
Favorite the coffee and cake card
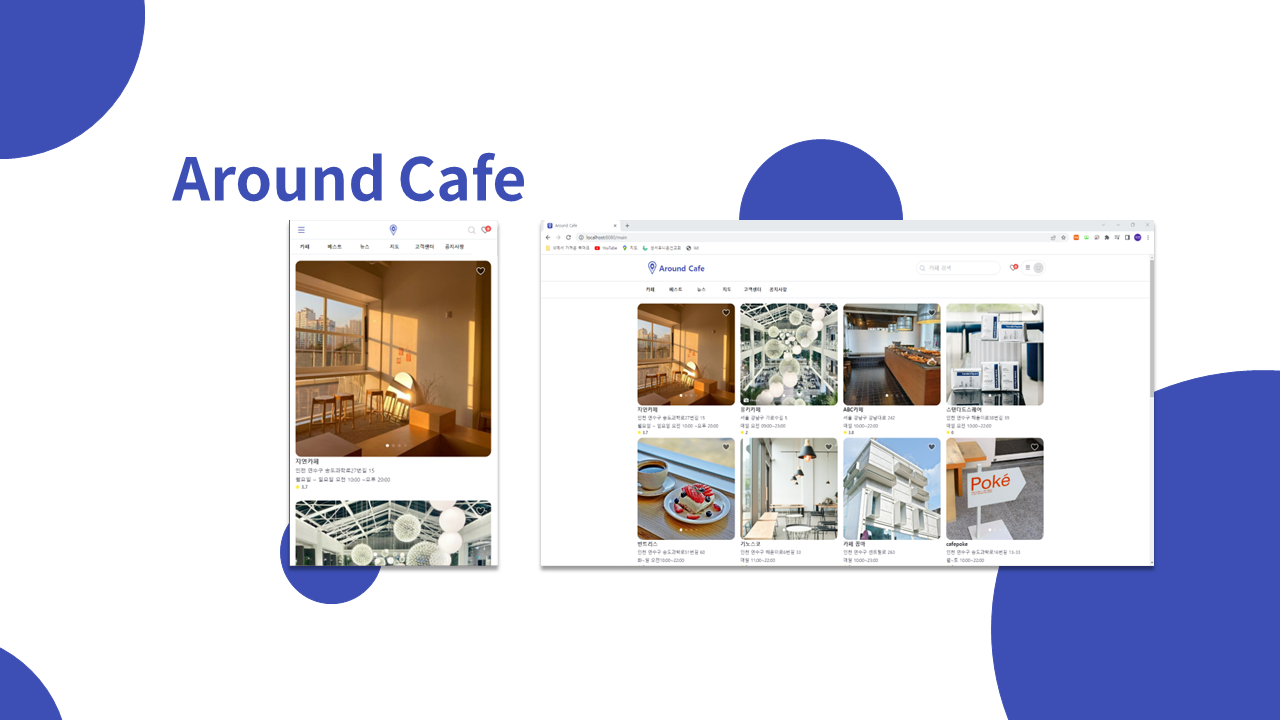point(726,447)
